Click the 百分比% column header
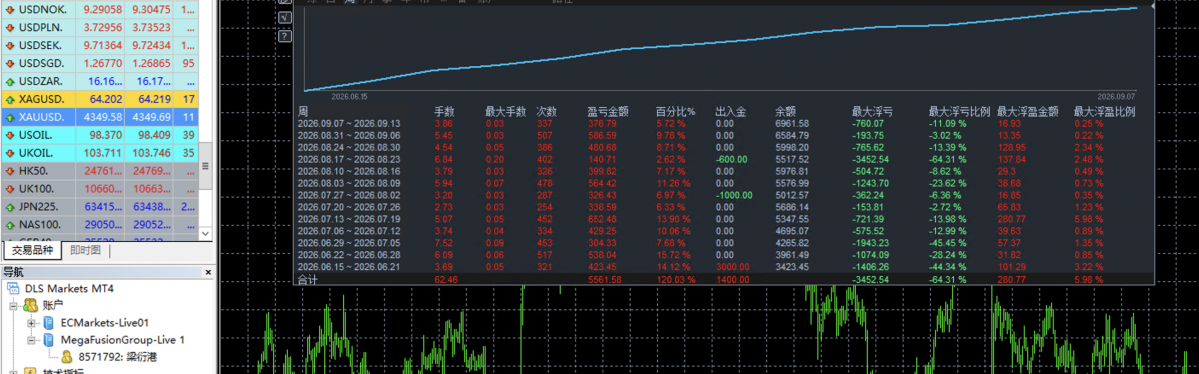The width and height of the screenshot is (1199, 374). coord(675,111)
